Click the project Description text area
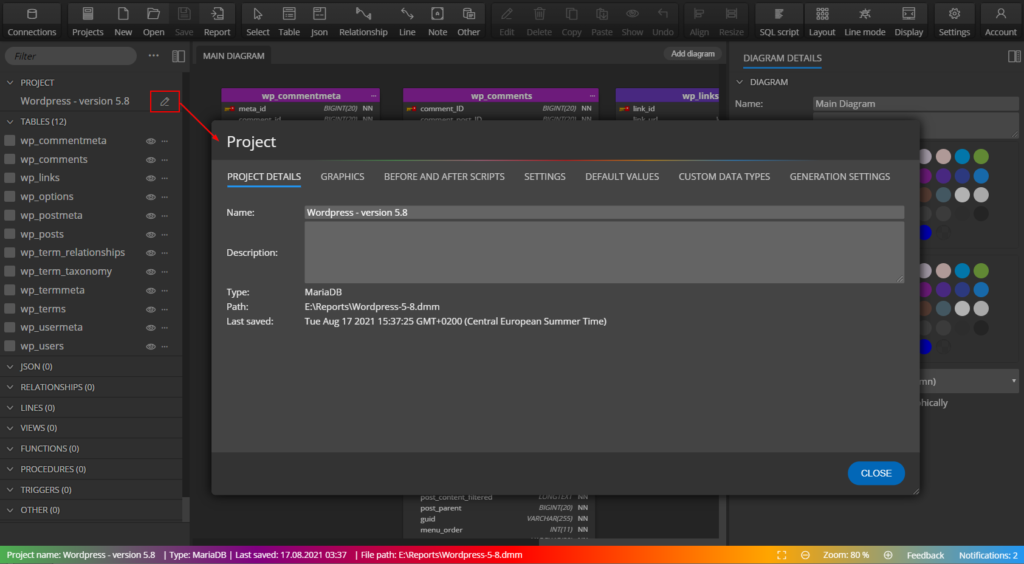 [x=604, y=252]
